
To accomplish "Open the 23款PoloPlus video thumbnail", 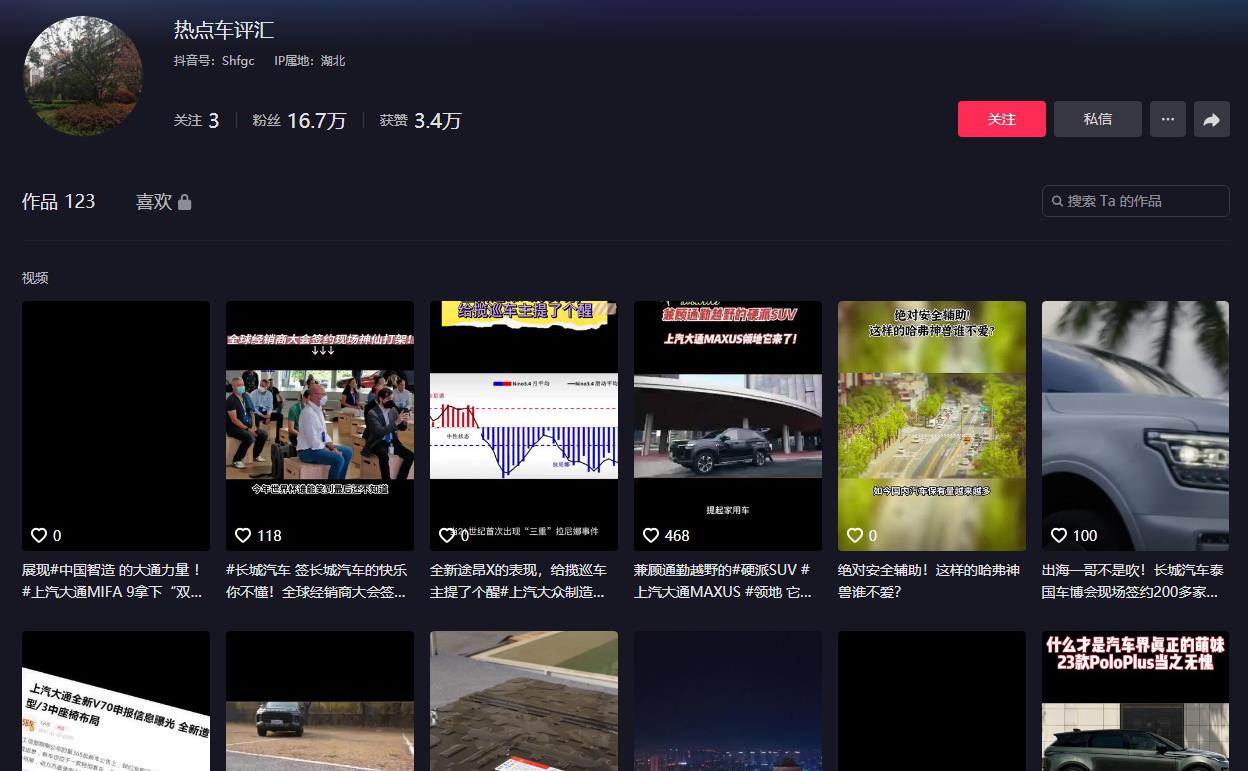I will tap(1136, 701).
